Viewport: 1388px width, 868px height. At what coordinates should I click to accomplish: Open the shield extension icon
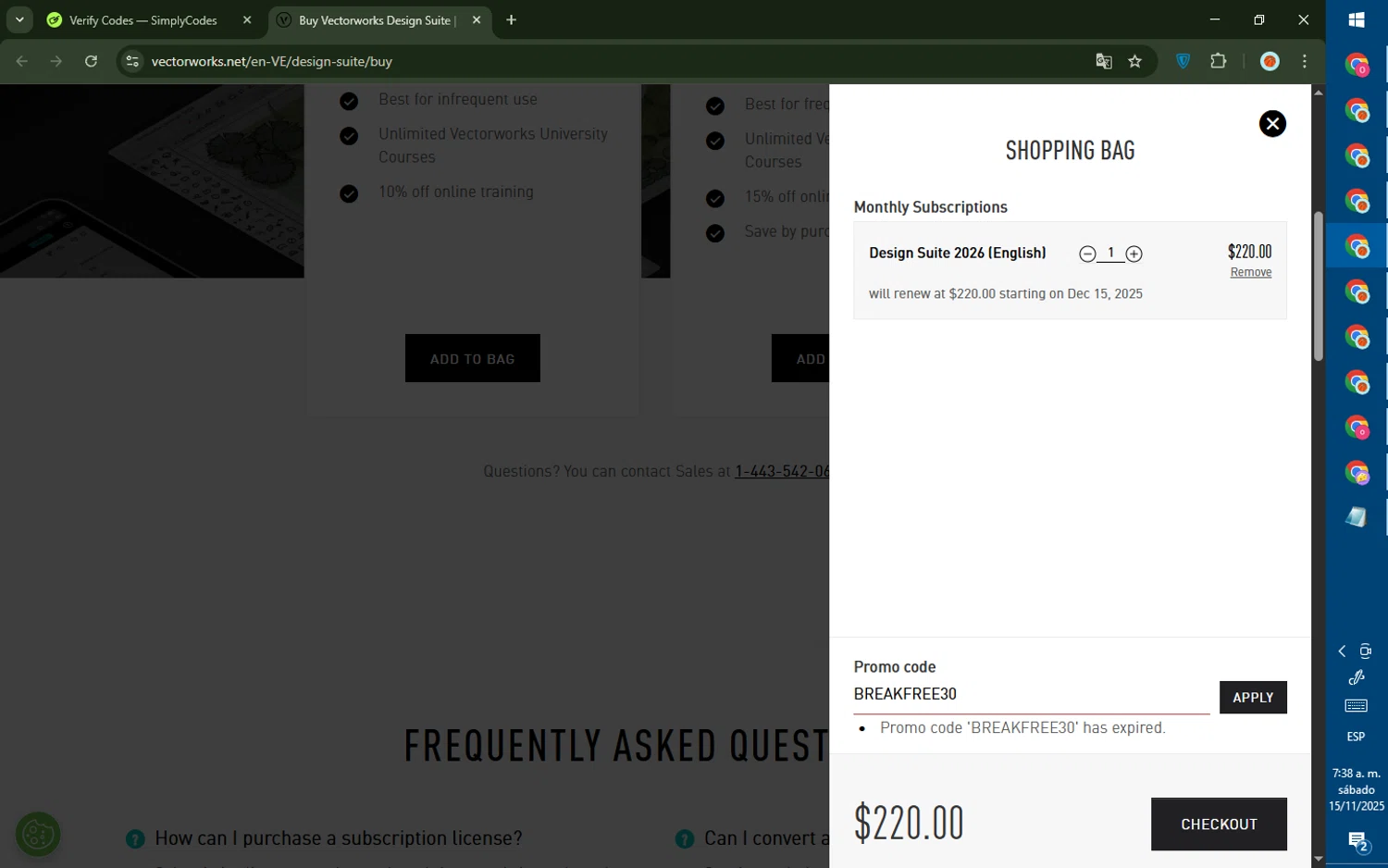pyautogui.click(x=1183, y=61)
